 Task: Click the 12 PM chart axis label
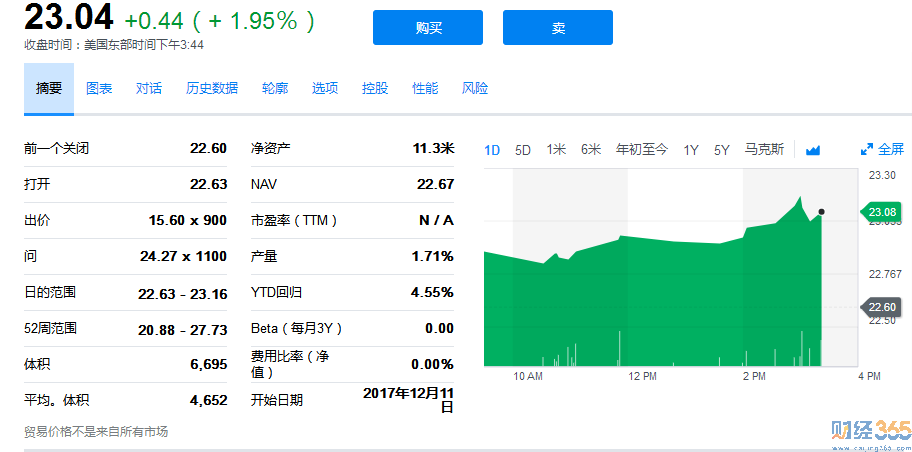click(x=642, y=376)
